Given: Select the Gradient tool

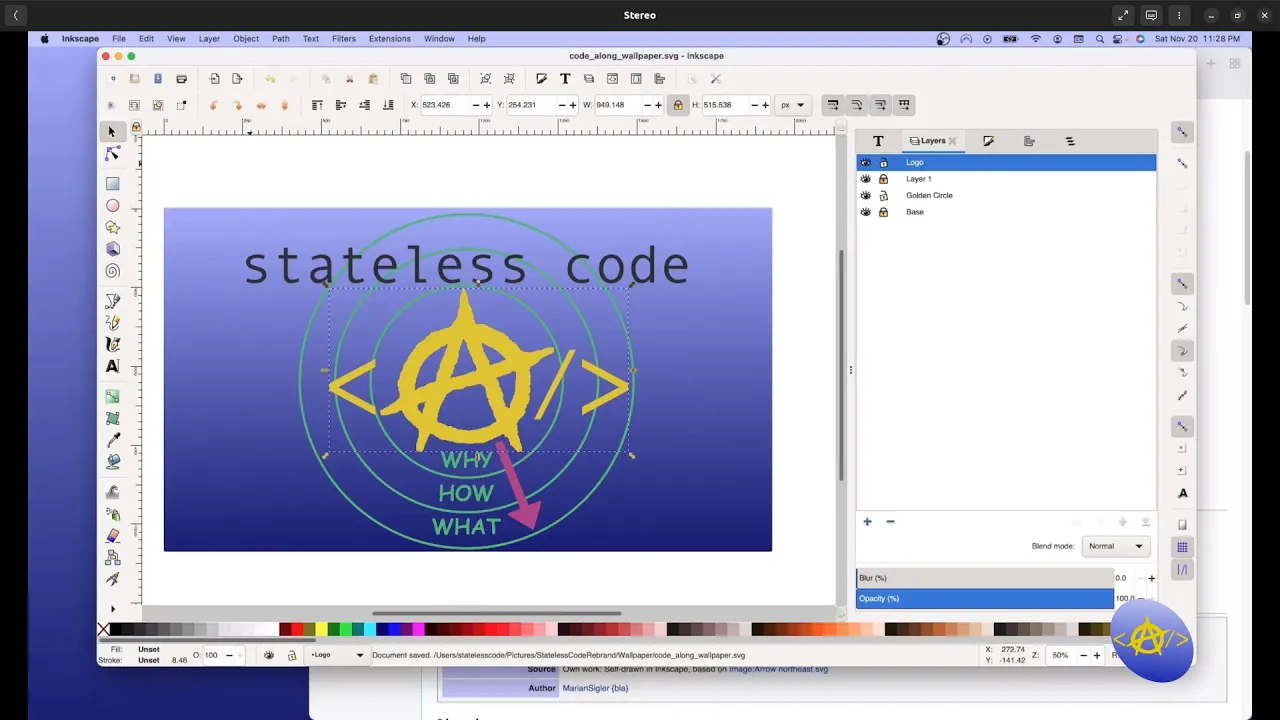Looking at the screenshot, I should click(112, 397).
